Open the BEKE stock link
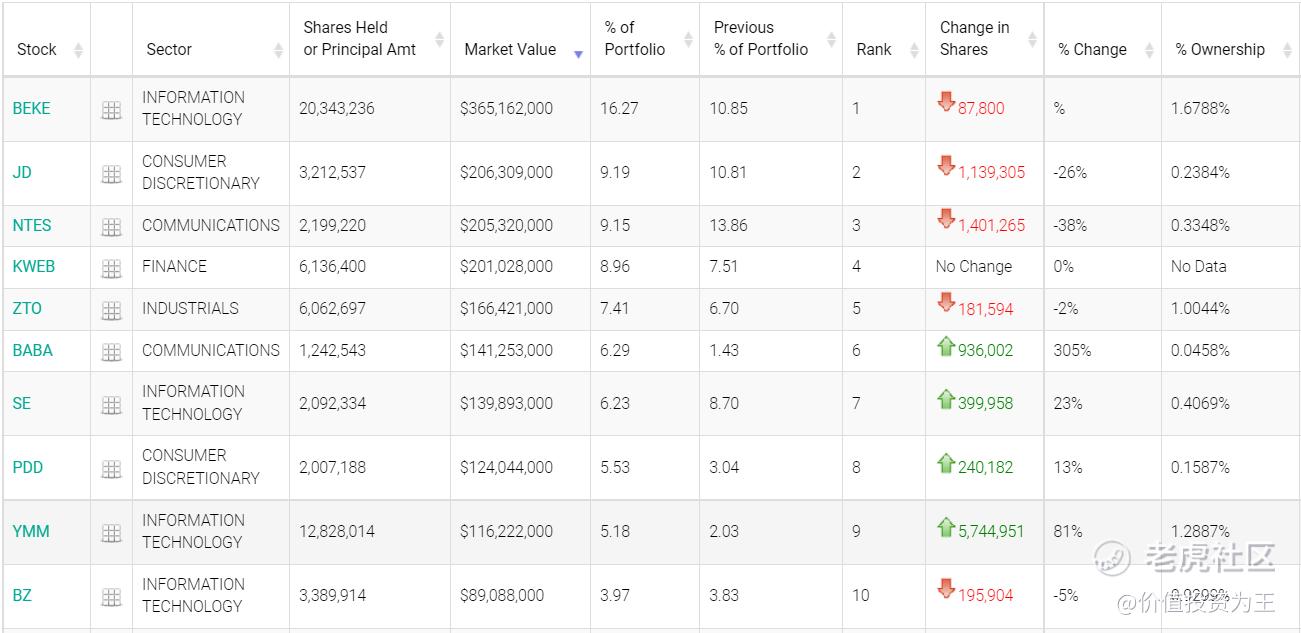 tap(31, 108)
